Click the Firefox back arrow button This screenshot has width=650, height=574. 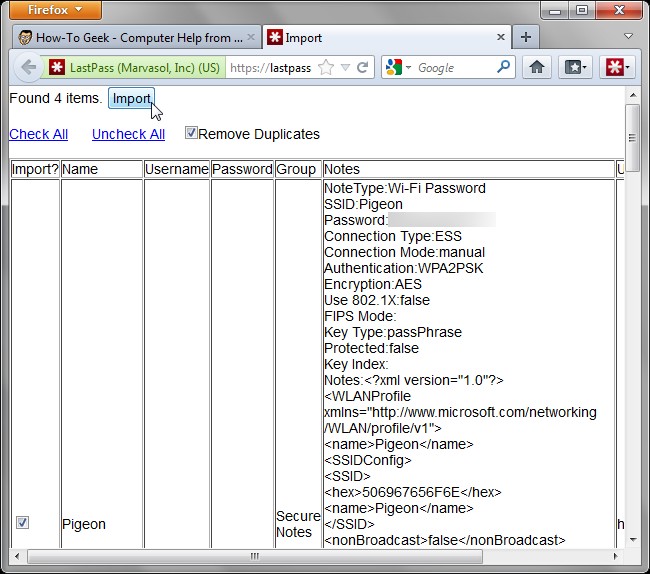(x=29, y=67)
